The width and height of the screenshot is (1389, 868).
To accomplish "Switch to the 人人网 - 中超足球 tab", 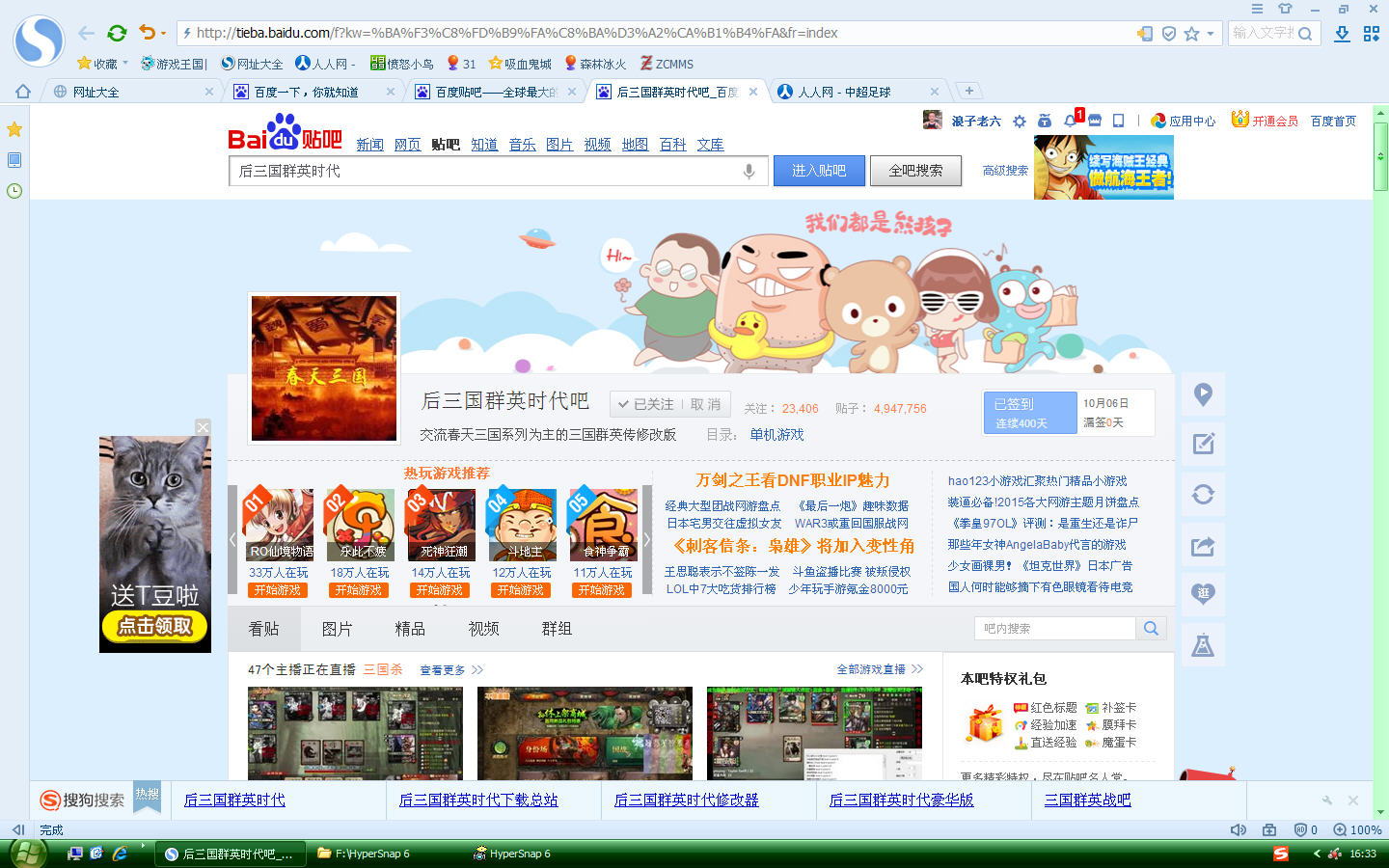I will [x=858, y=92].
